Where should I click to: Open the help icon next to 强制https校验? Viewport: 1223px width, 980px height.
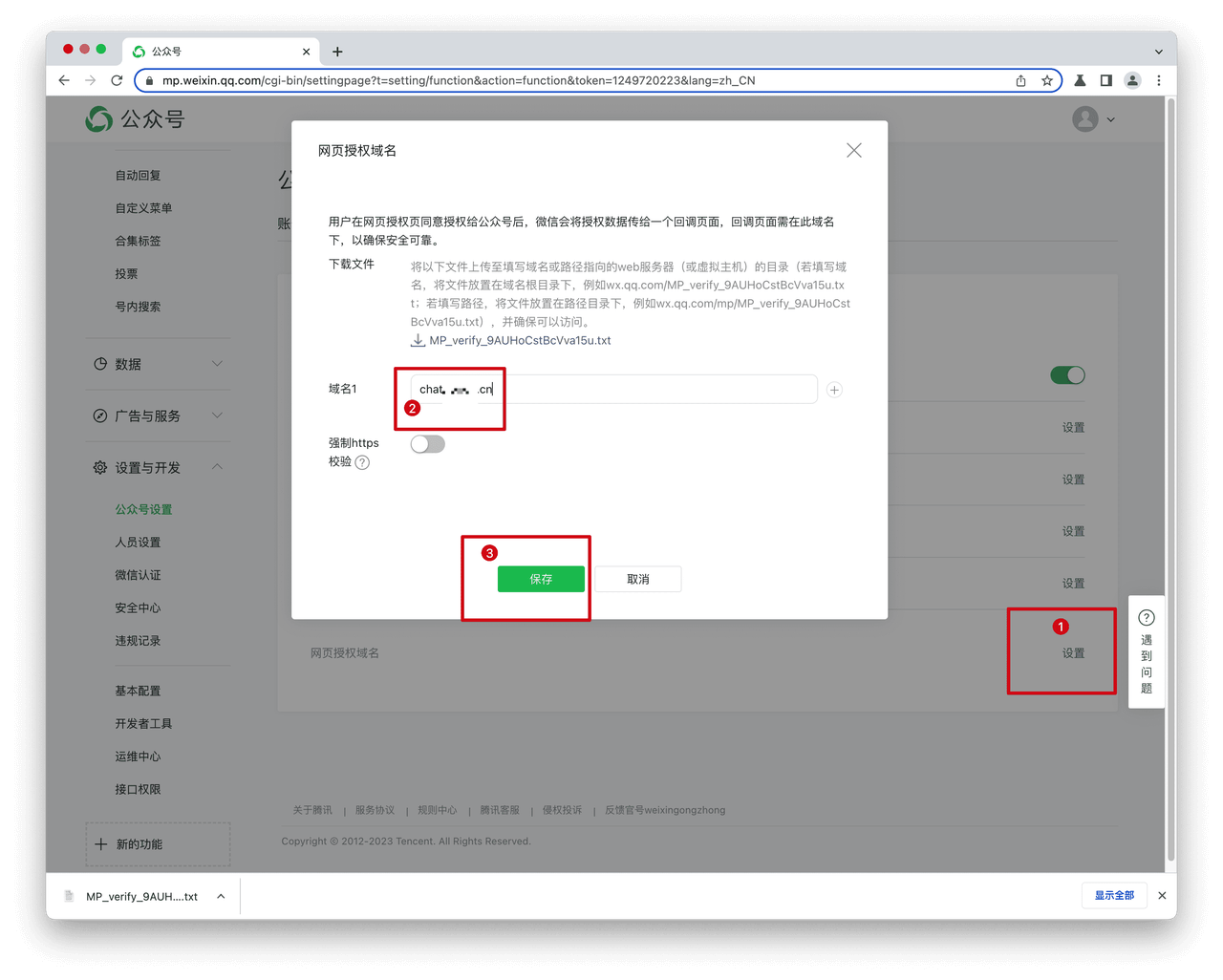[x=363, y=462]
